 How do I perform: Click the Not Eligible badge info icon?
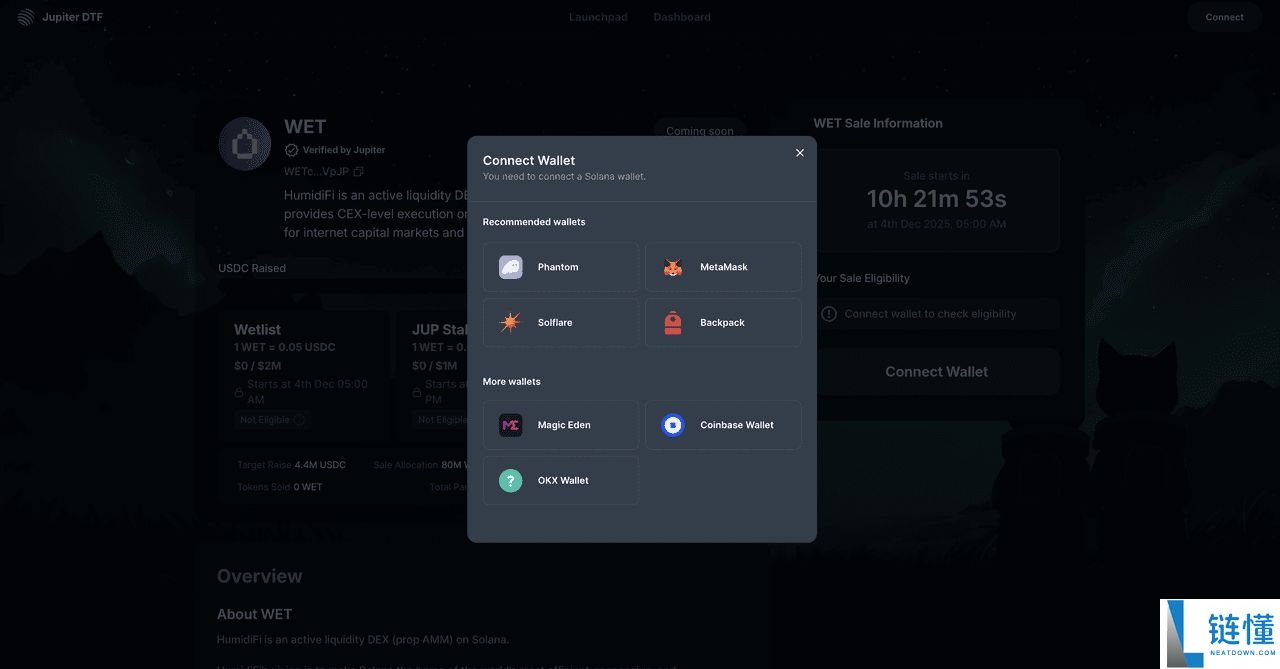coord(298,420)
